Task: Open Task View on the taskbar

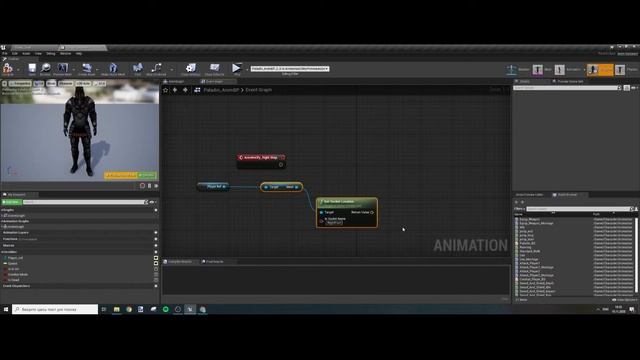Action: [x=104, y=309]
